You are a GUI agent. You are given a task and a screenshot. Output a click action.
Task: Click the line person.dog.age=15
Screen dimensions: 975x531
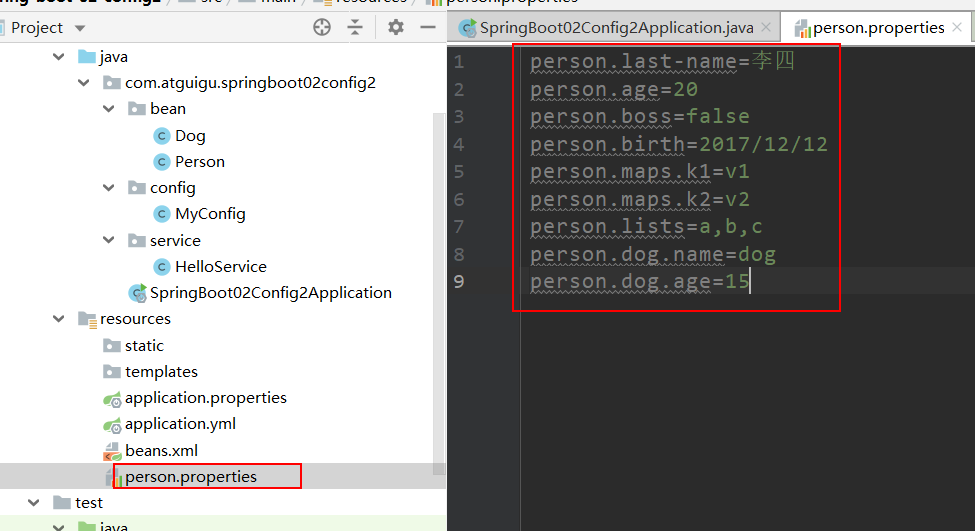click(640, 282)
